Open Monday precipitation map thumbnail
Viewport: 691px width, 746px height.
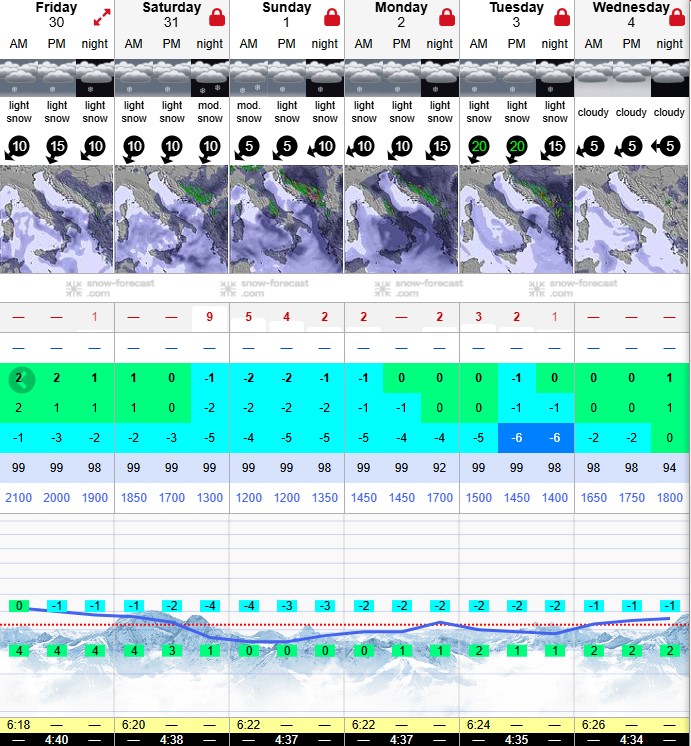[x=402, y=219]
